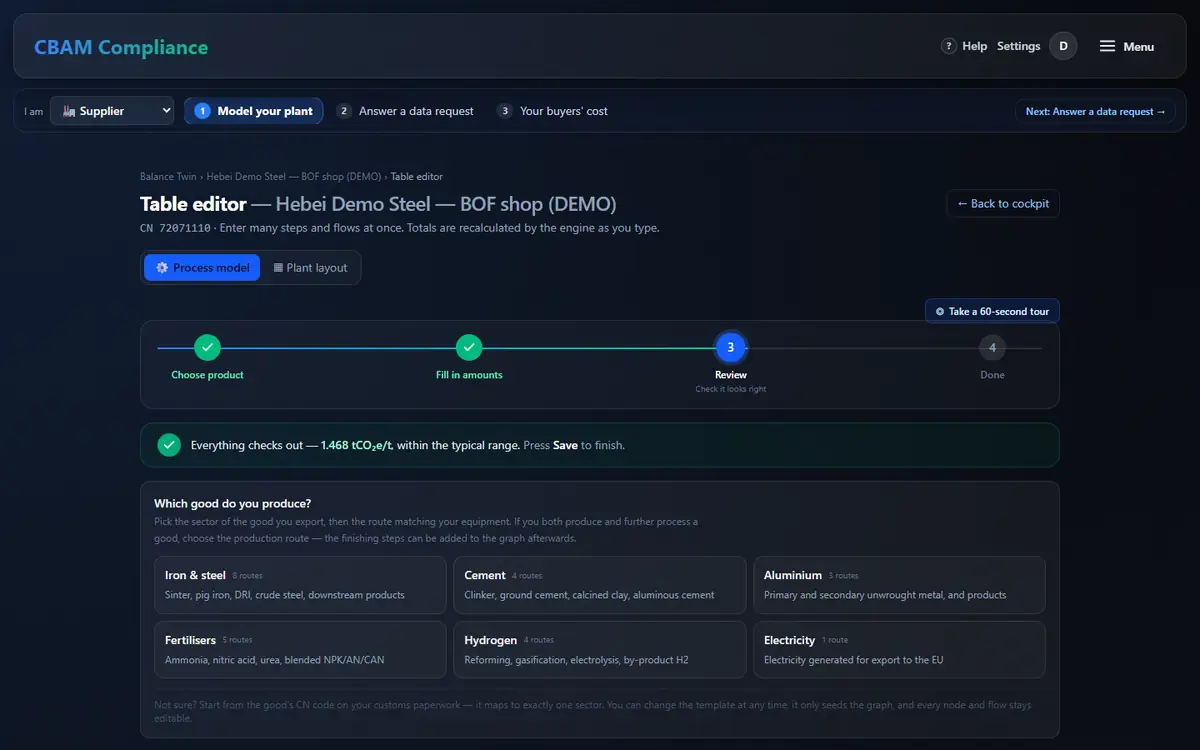Click the green Choose product checkmark

pos(207,348)
